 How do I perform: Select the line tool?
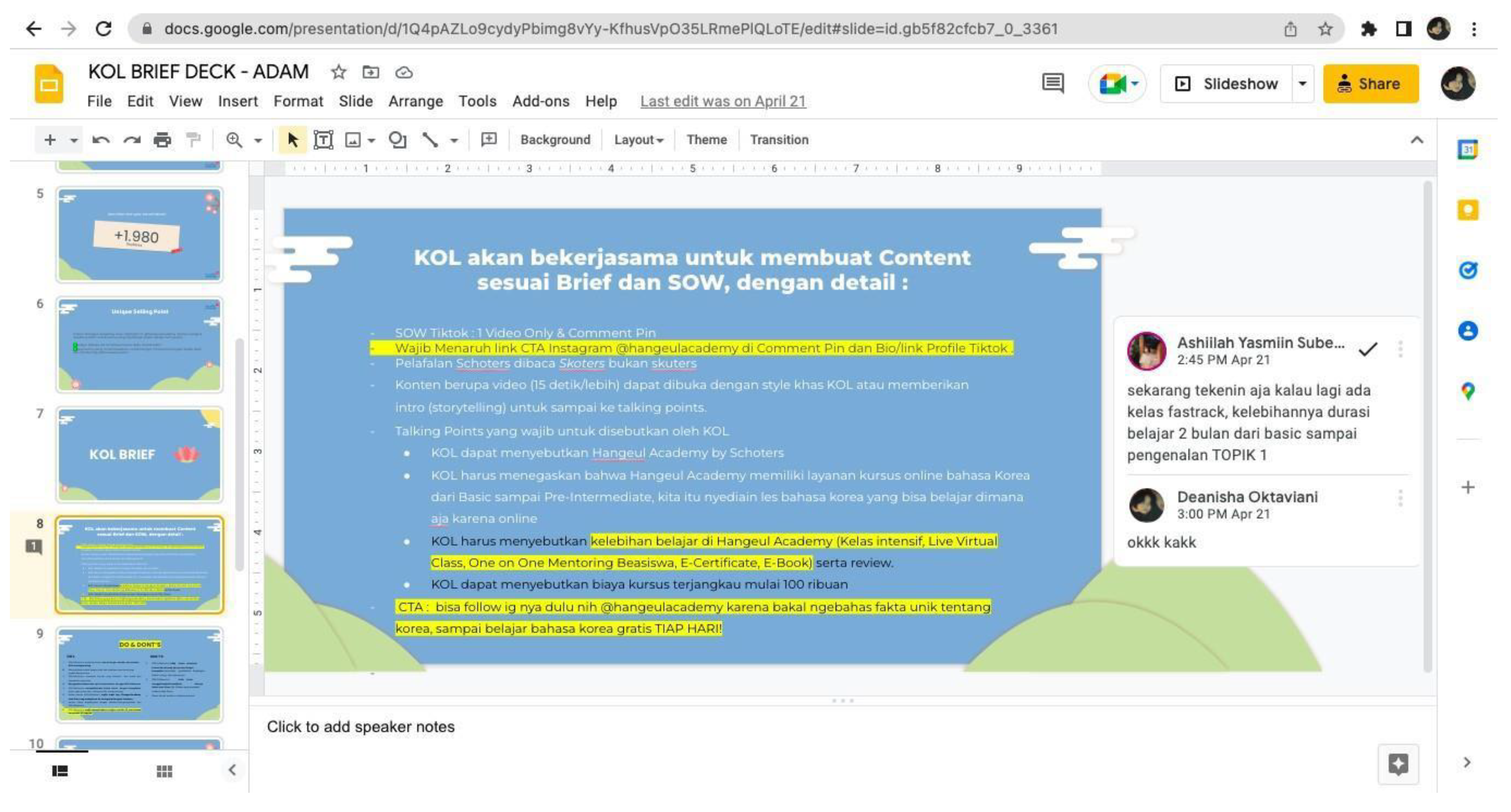pyautogui.click(x=430, y=140)
